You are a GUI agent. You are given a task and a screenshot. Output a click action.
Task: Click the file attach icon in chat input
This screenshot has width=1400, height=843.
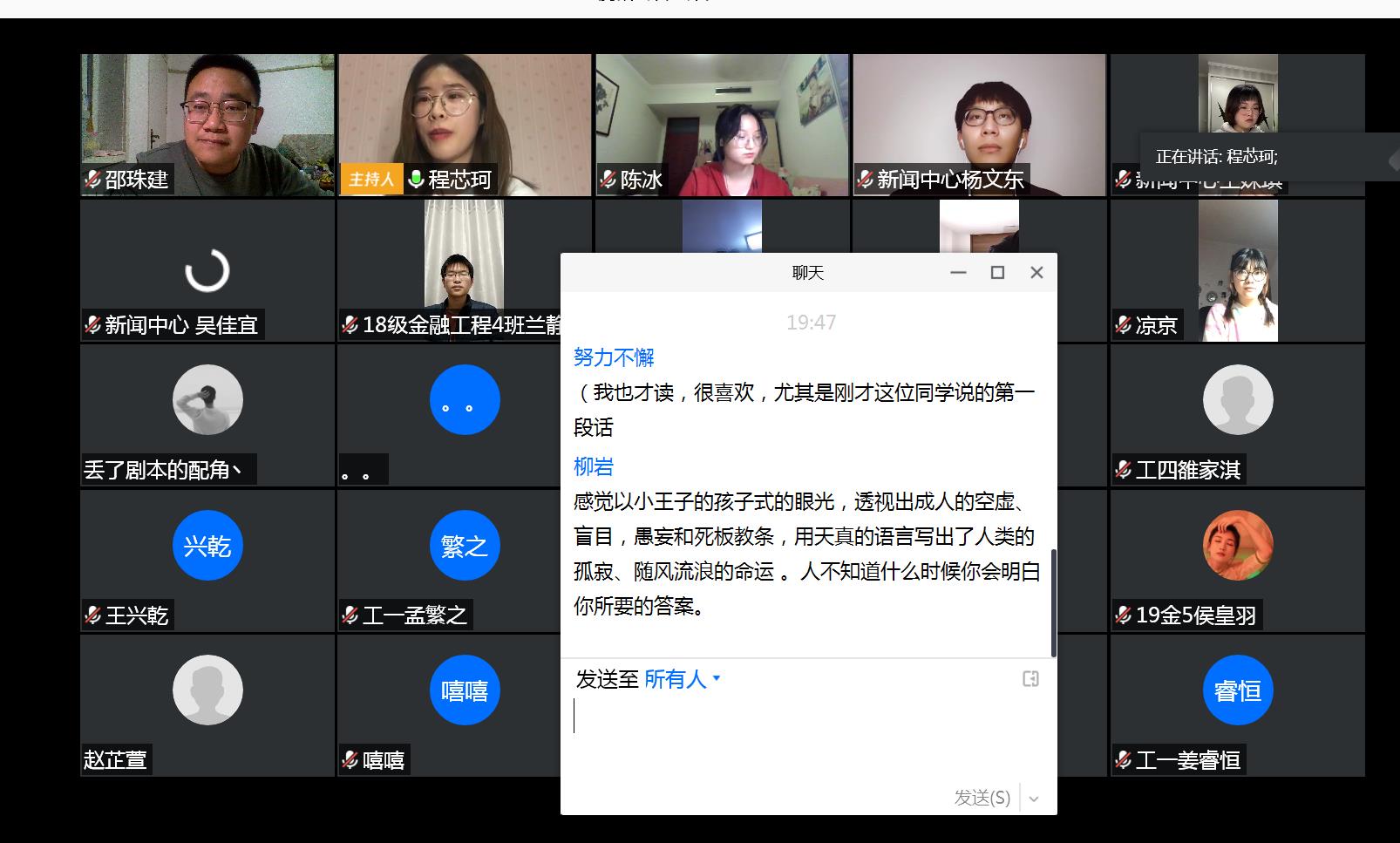(1030, 678)
